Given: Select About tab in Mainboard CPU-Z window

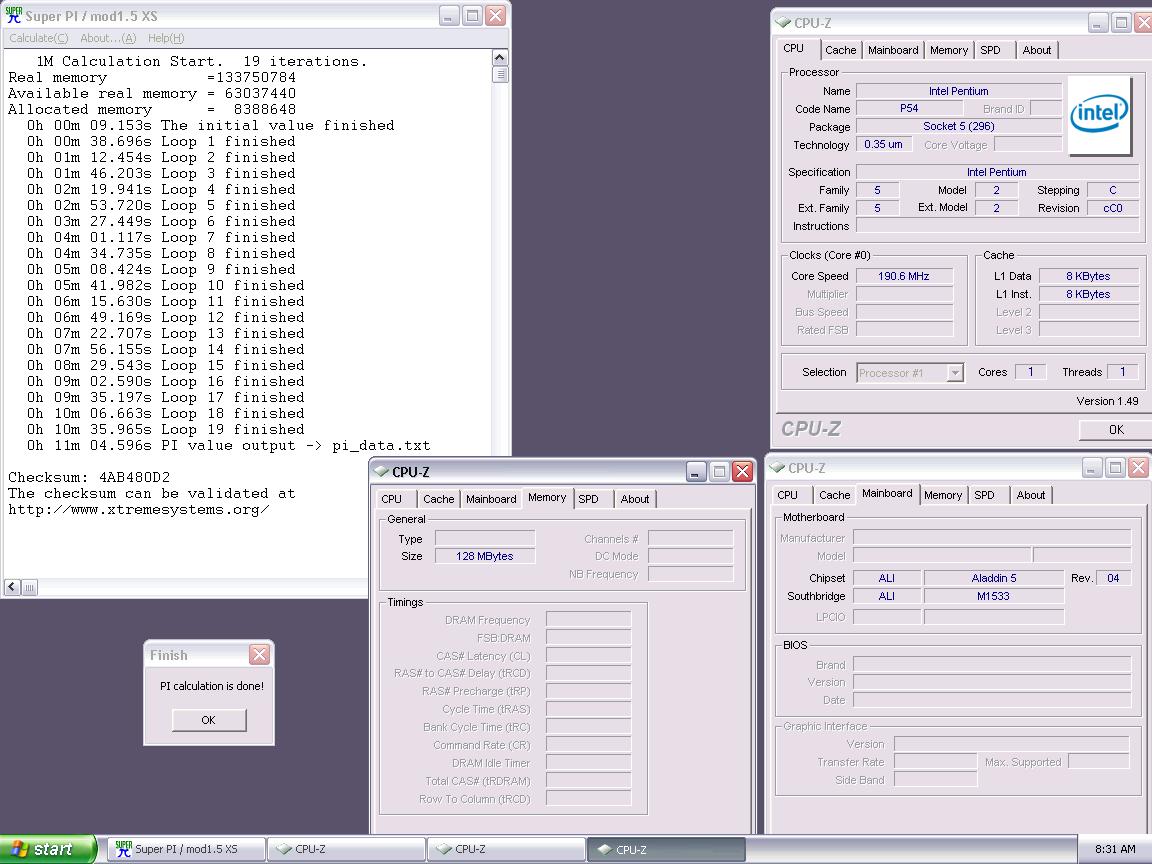Looking at the screenshot, I should pyautogui.click(x=1031, y=495).
